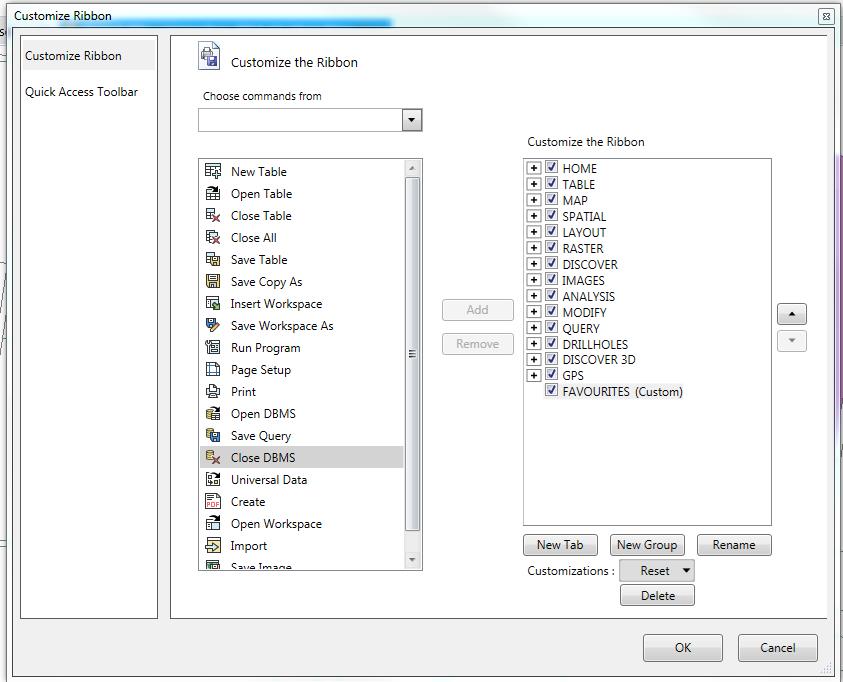Select the Save Table command icon

(x=213, y=259)
